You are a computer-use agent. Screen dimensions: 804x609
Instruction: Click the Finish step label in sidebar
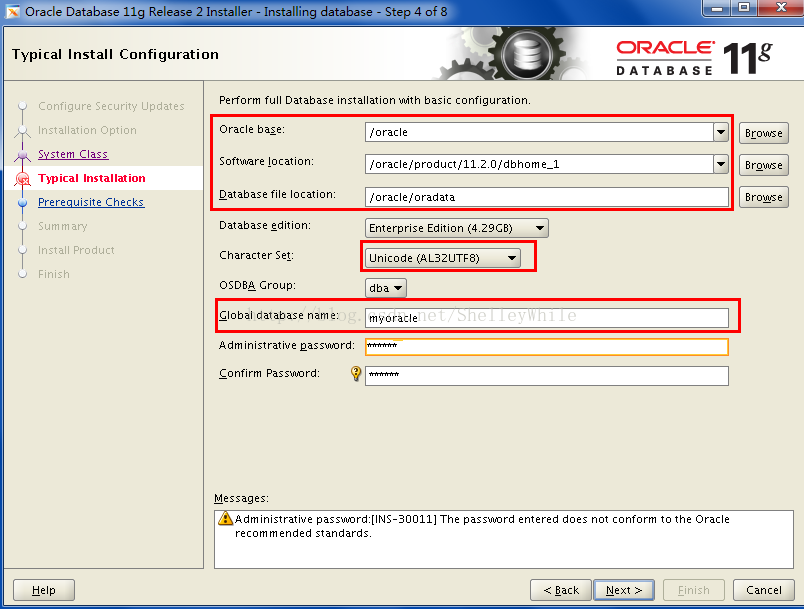coord(54,274)
